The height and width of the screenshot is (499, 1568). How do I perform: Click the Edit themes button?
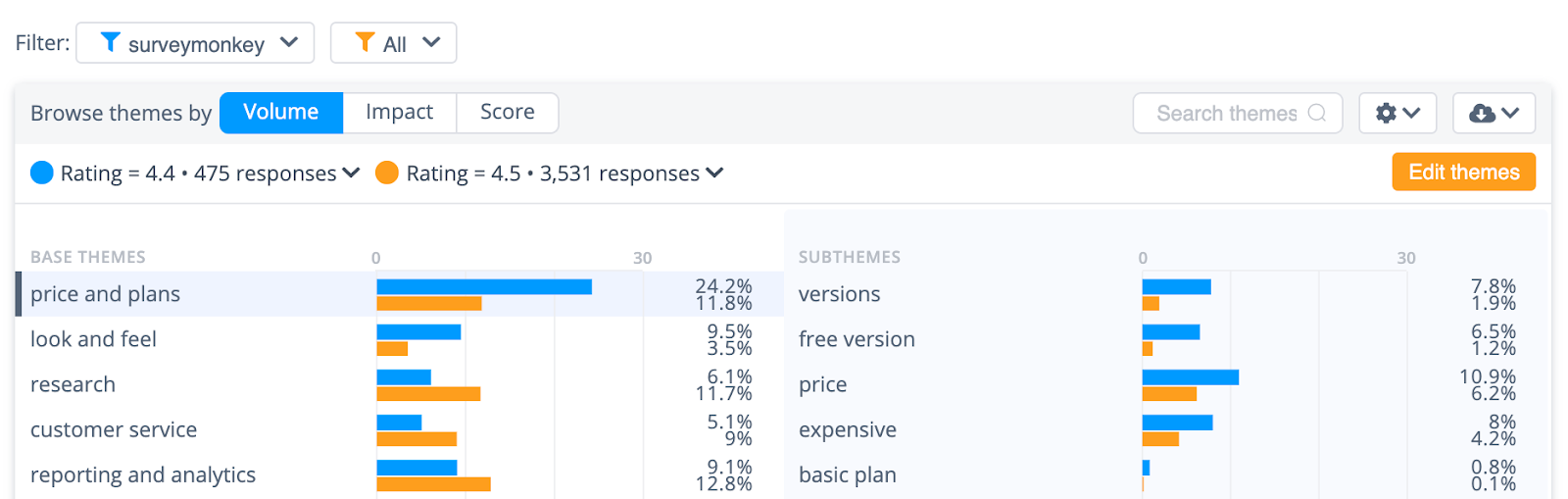1464,173
